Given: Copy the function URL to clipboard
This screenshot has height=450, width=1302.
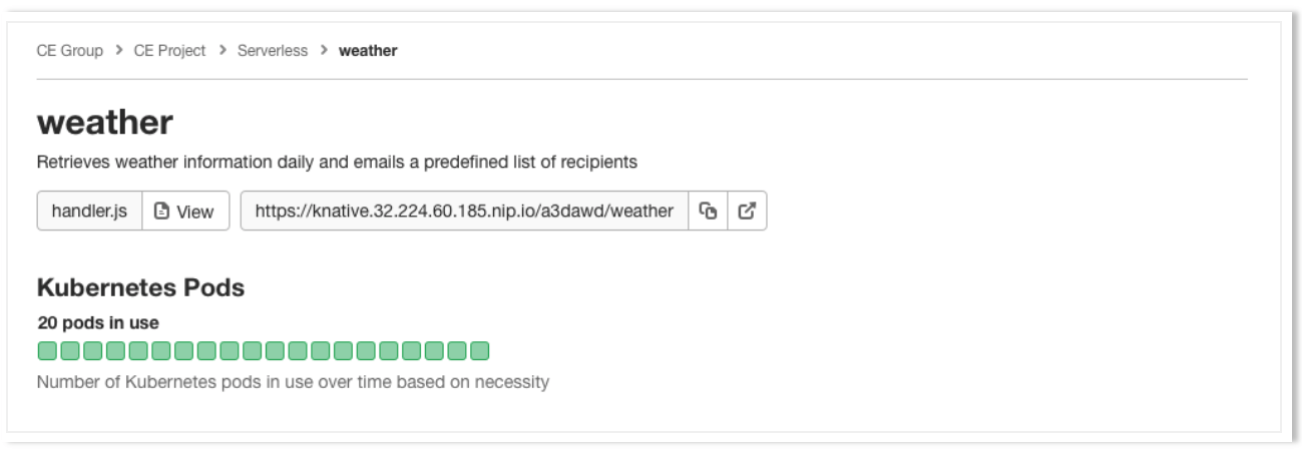Looking at the screenshot, I should coord(708,211).
